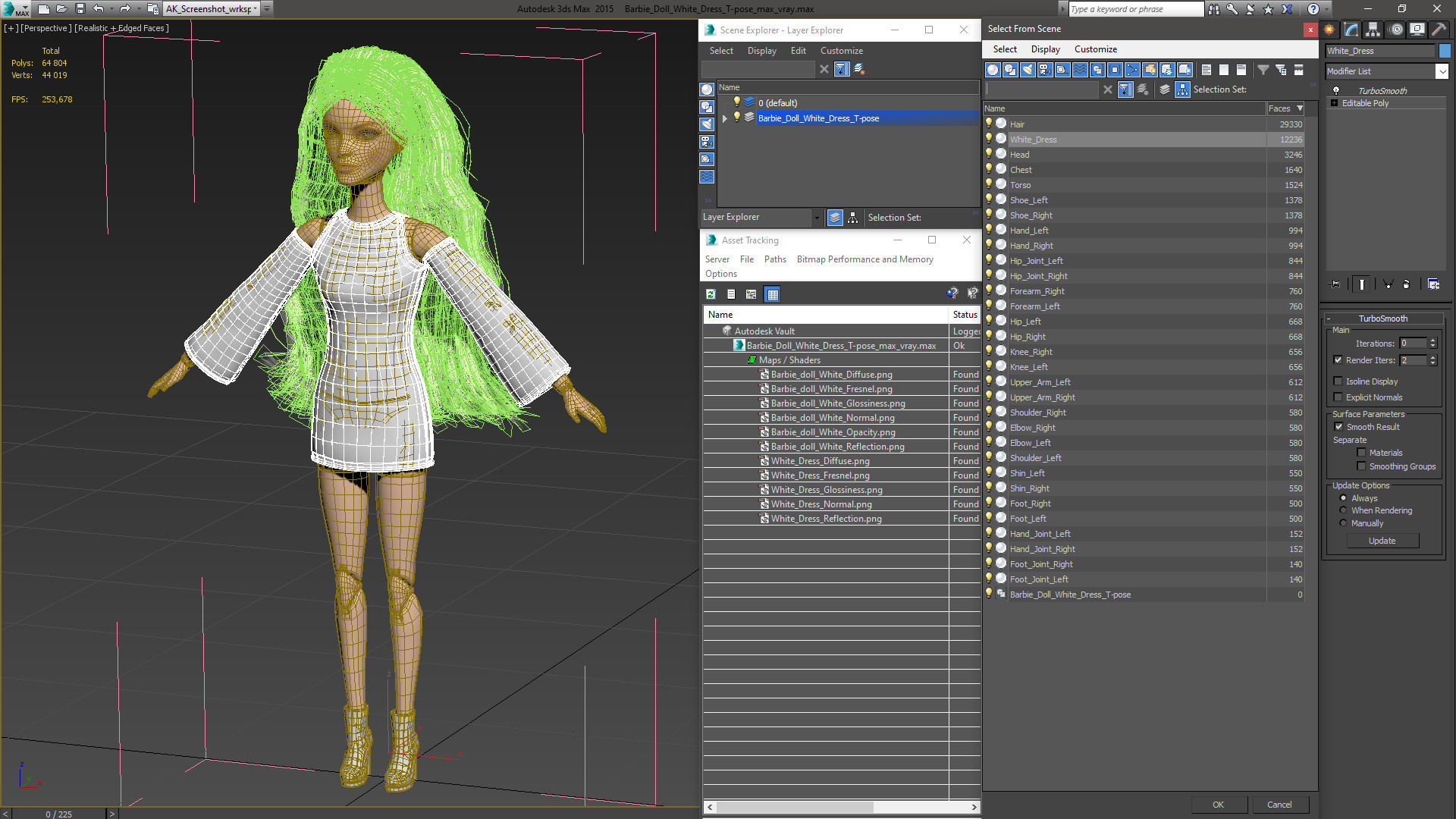This screenshot has height=819, width=1456.
Task: Click the Realistic + Edged Faces viewport label
Action: tap(121, 28)
